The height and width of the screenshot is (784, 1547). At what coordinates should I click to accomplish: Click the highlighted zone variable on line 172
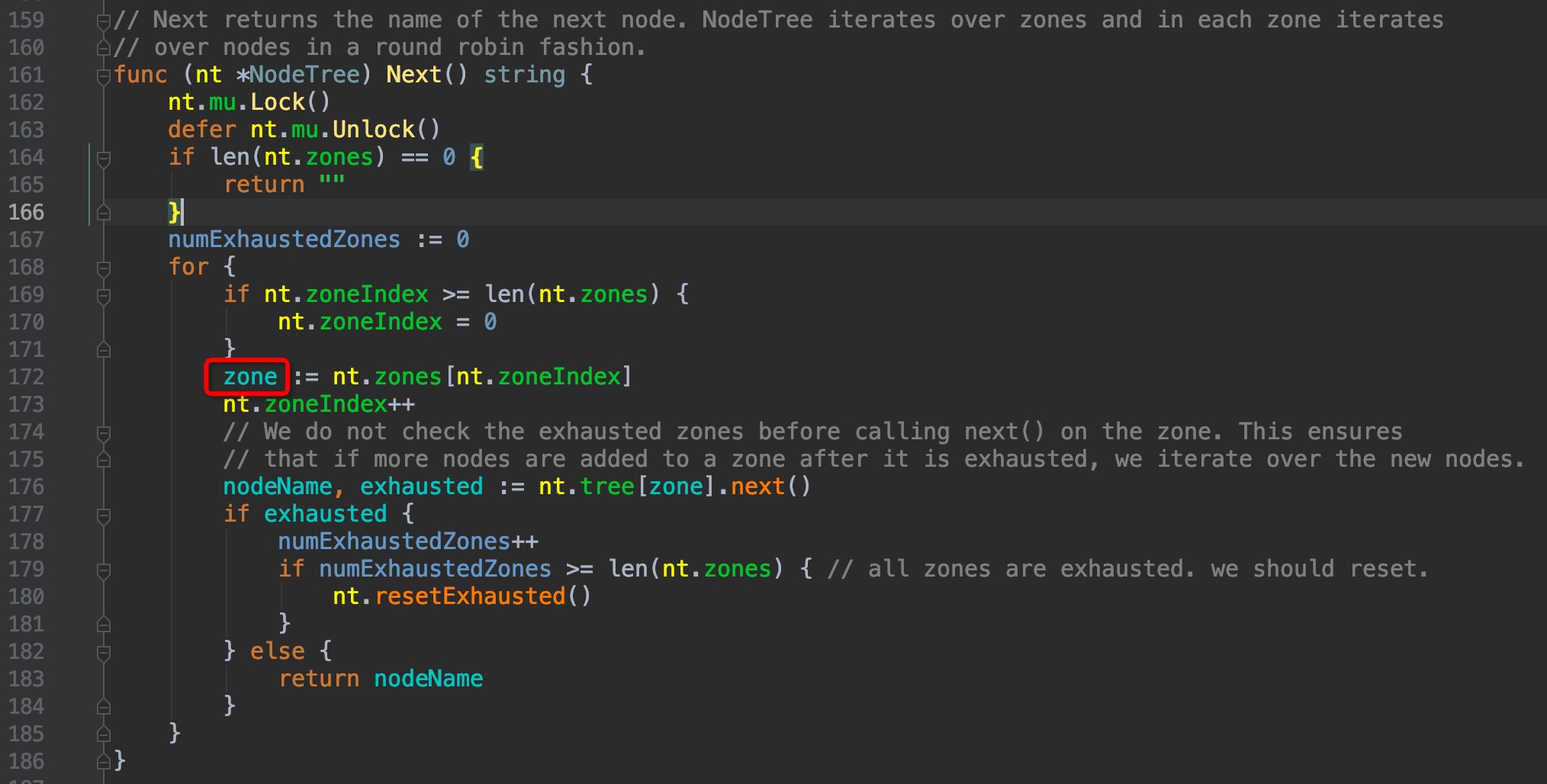(x=249, y=377)
